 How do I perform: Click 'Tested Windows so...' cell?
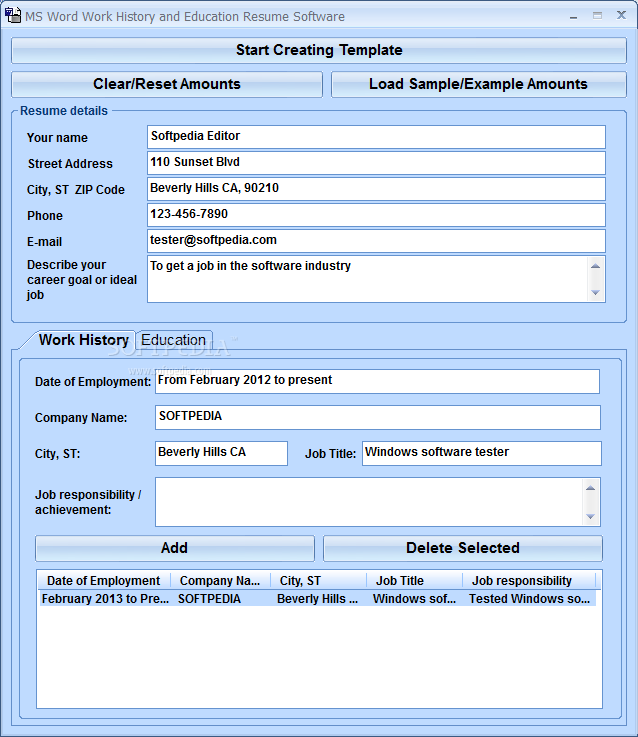coord(529,599)
